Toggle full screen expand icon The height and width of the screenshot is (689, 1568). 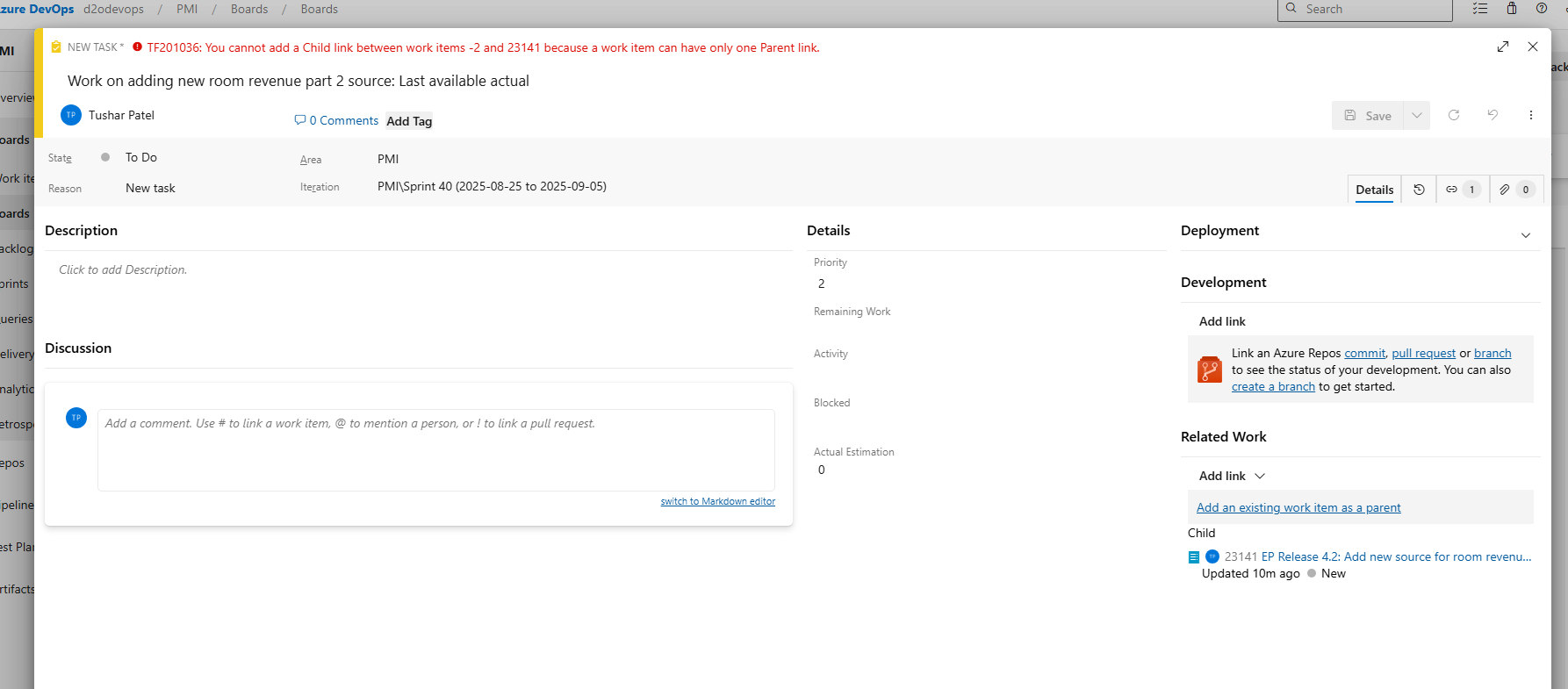pyautogui.click(x=1503, y=47)
